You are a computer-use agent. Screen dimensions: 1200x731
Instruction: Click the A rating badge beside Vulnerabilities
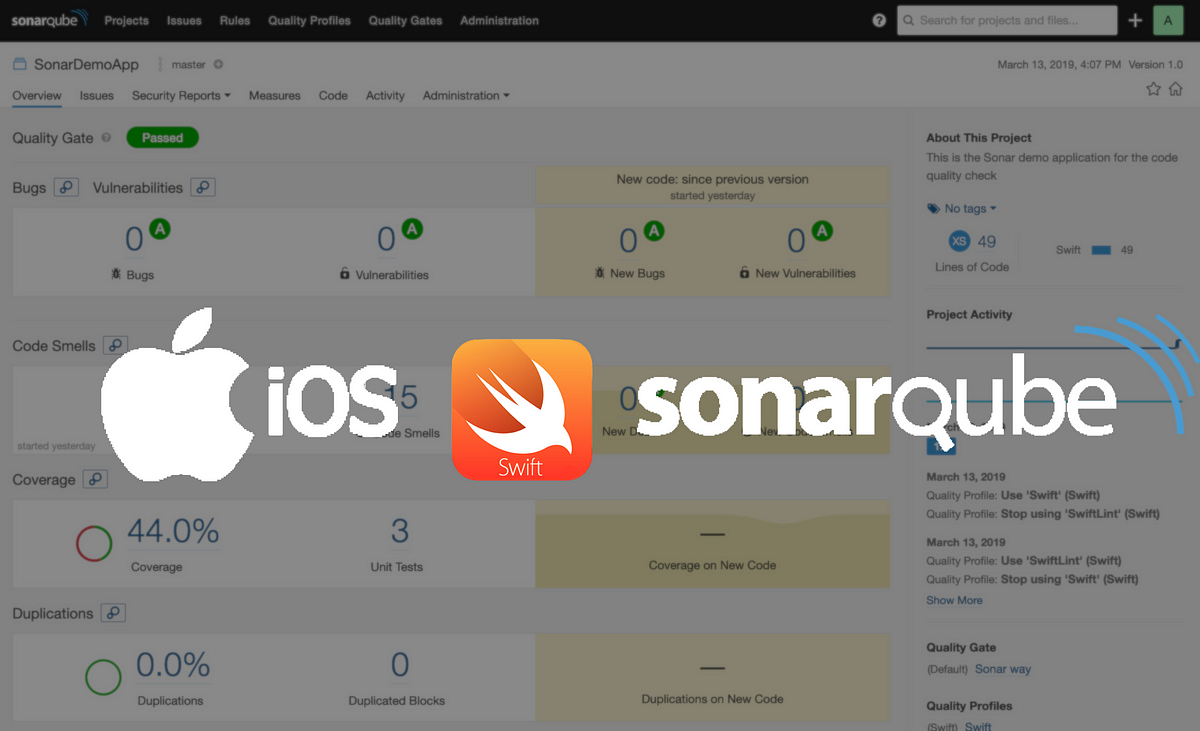click(x=412, y=230)
